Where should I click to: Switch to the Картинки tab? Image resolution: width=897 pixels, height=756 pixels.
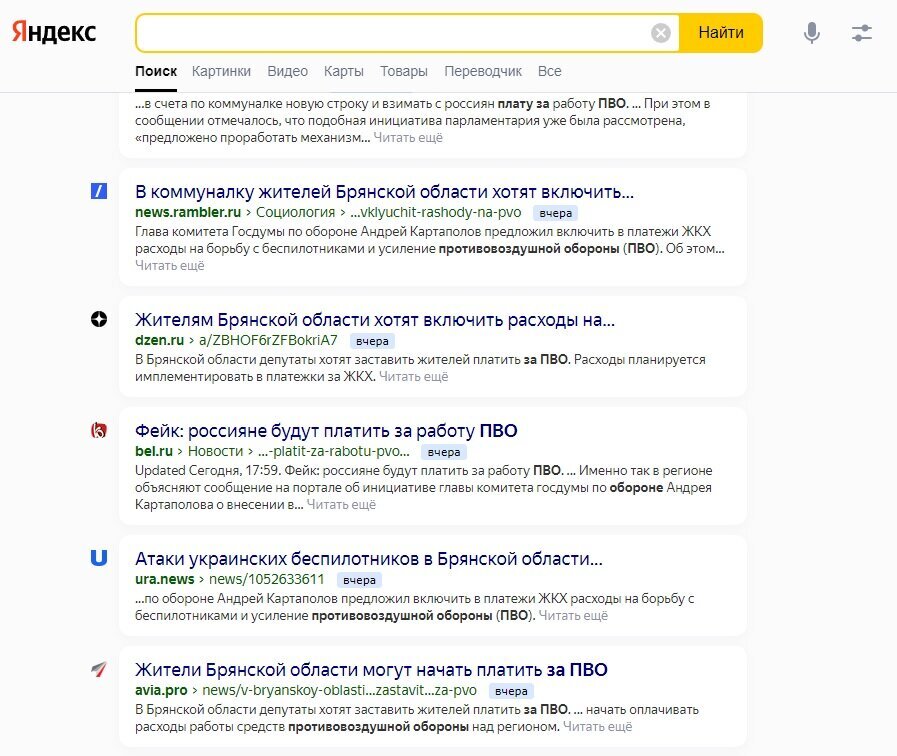point(221,71)
